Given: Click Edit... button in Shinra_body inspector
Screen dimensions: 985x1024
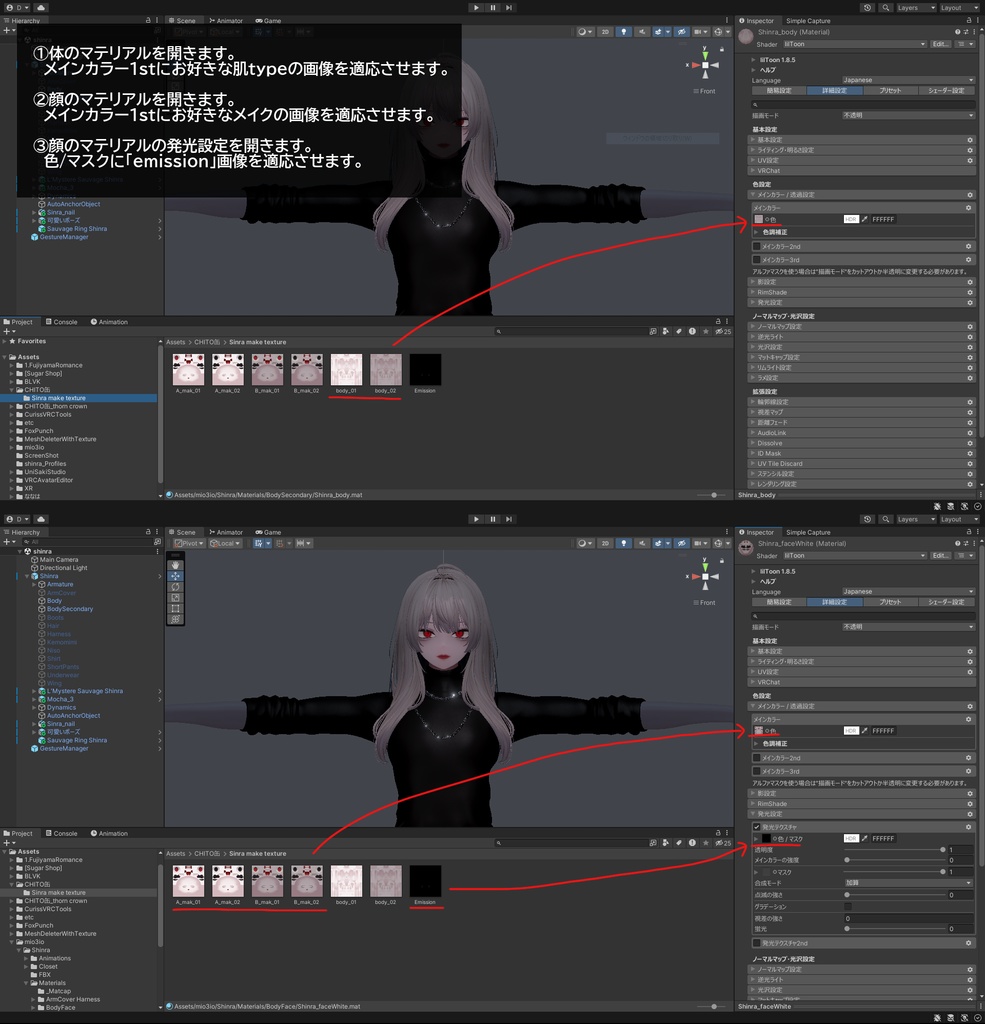Looking at the screenshot, I should click(941, 44).
